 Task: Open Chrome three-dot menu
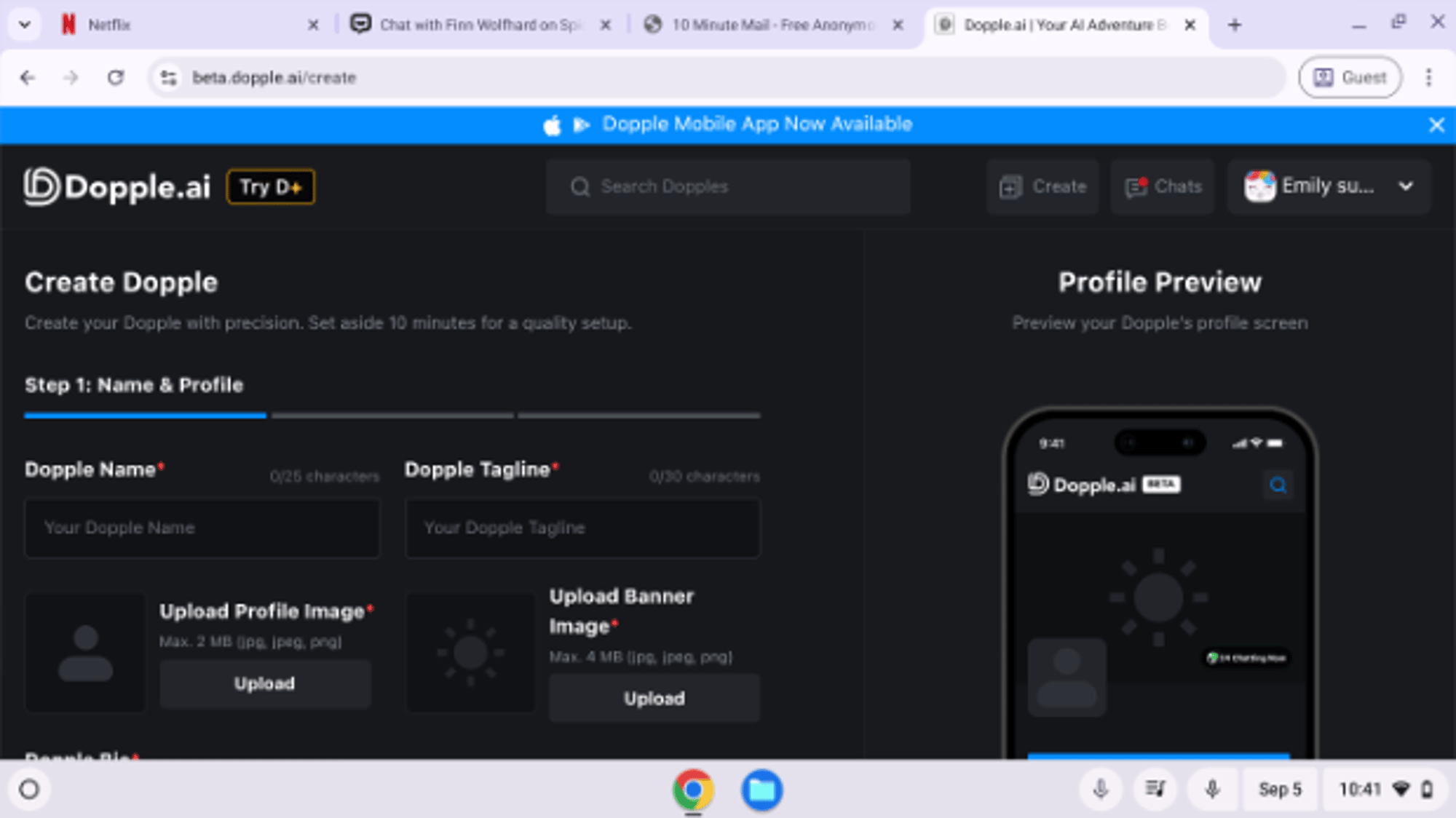(x=1428, y=78)
